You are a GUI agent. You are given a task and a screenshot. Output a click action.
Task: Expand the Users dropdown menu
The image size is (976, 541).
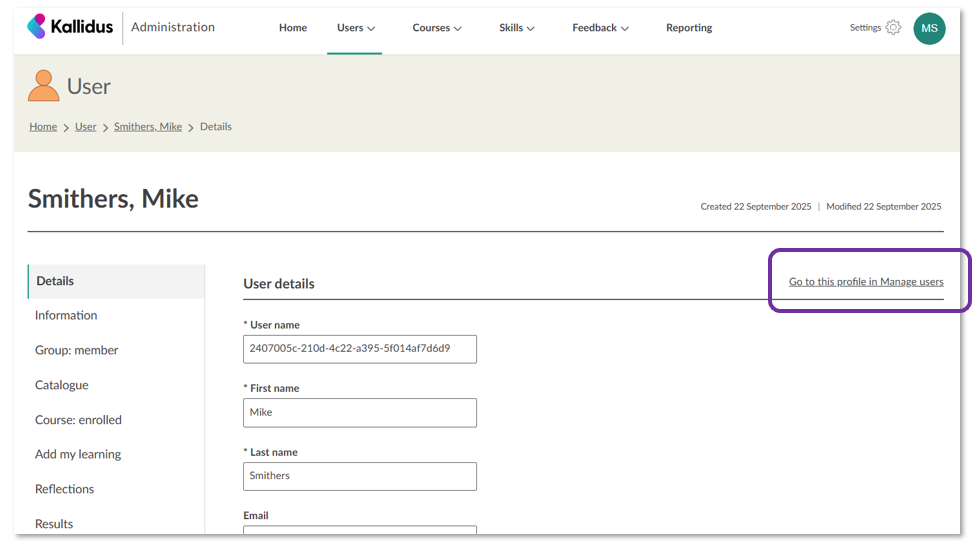[x=355, y=28]
